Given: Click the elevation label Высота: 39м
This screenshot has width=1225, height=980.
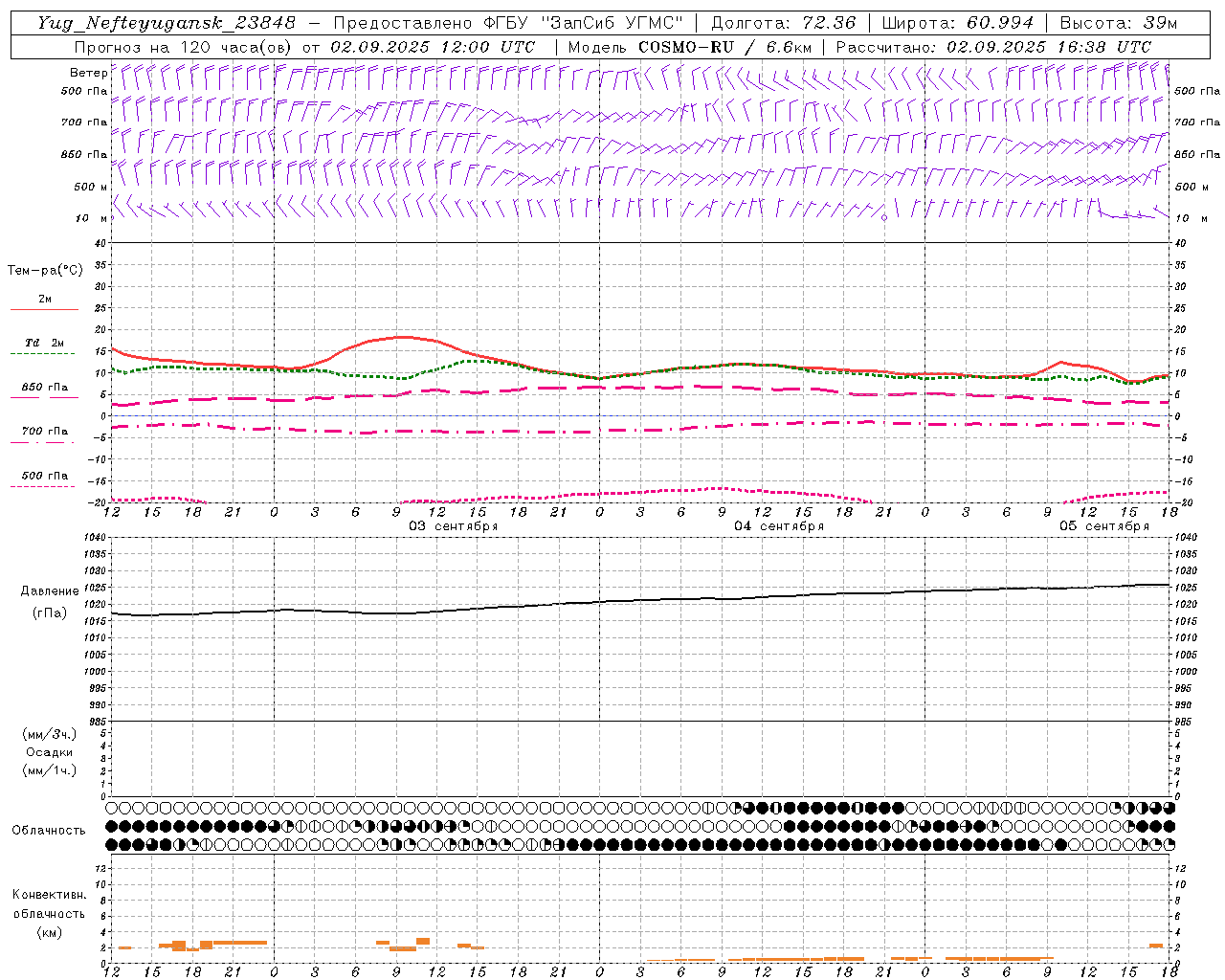Looking at the screenshot, I should [x=1119, y=23].
